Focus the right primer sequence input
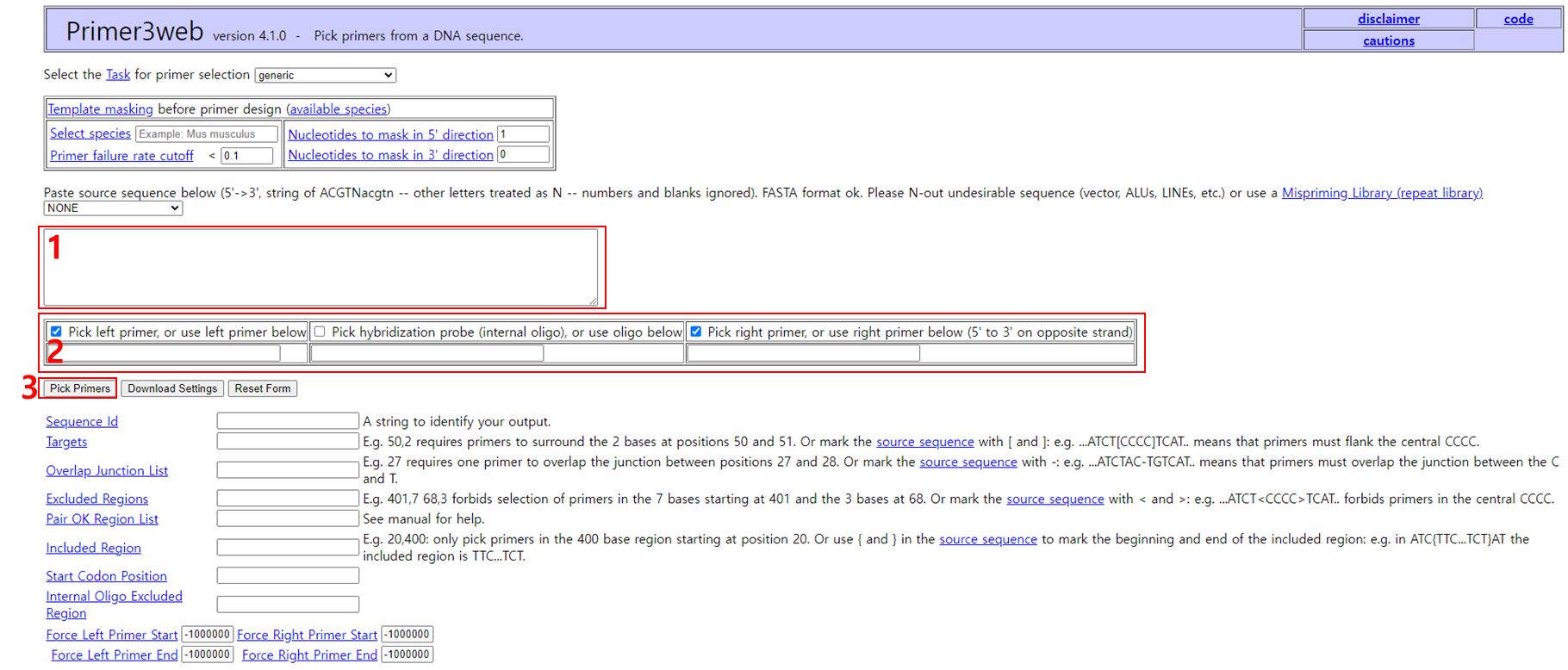Screen dimensions: 1568x670 coord(804,353)
